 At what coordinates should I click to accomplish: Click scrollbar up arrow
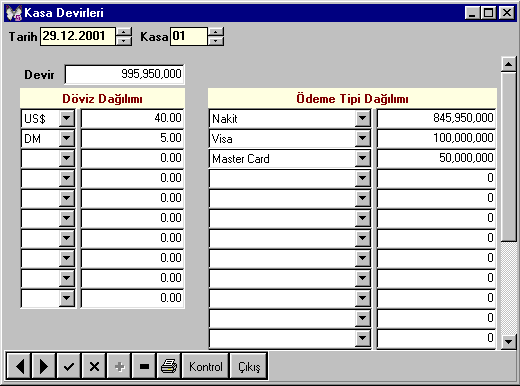(x=509, y=64)
